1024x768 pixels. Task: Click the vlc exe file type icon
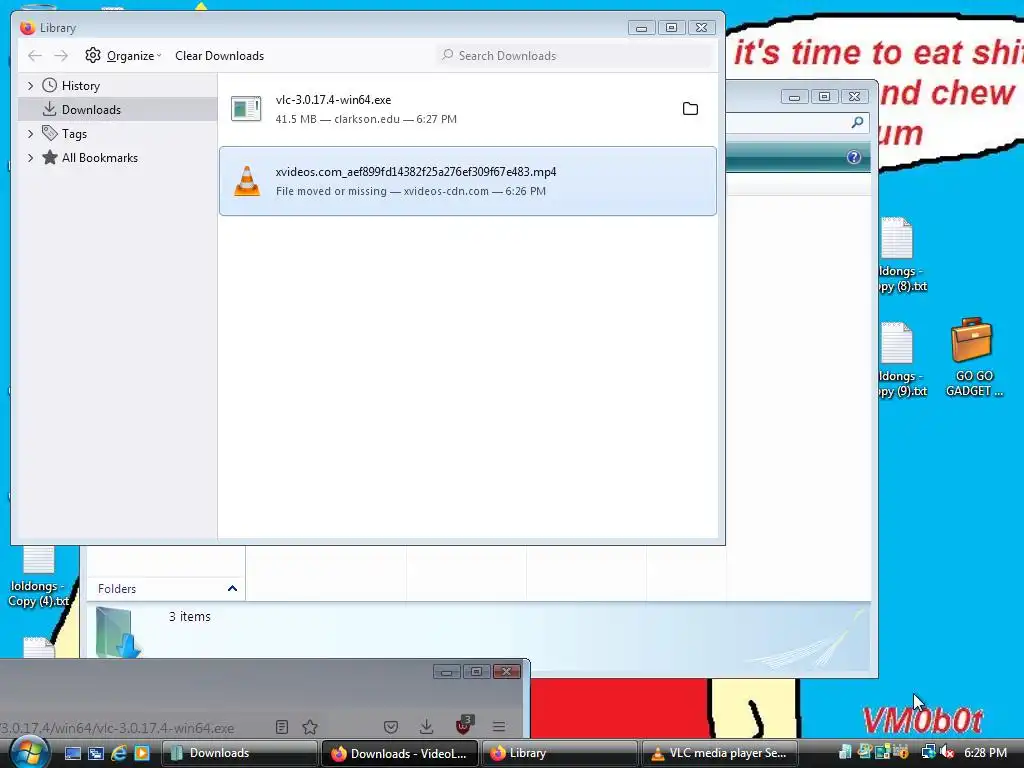[246, 109]
